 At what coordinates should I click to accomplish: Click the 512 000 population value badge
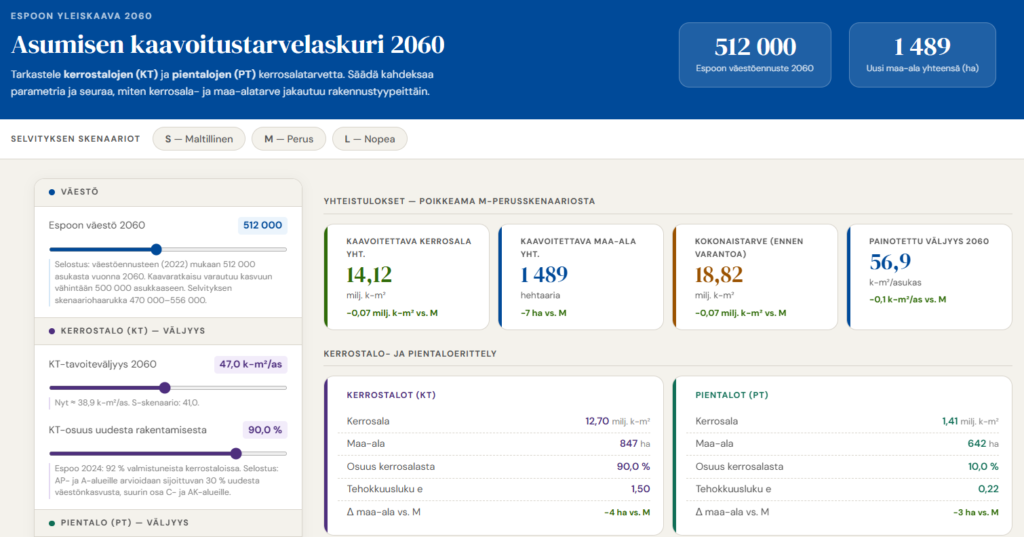(263, 225)
